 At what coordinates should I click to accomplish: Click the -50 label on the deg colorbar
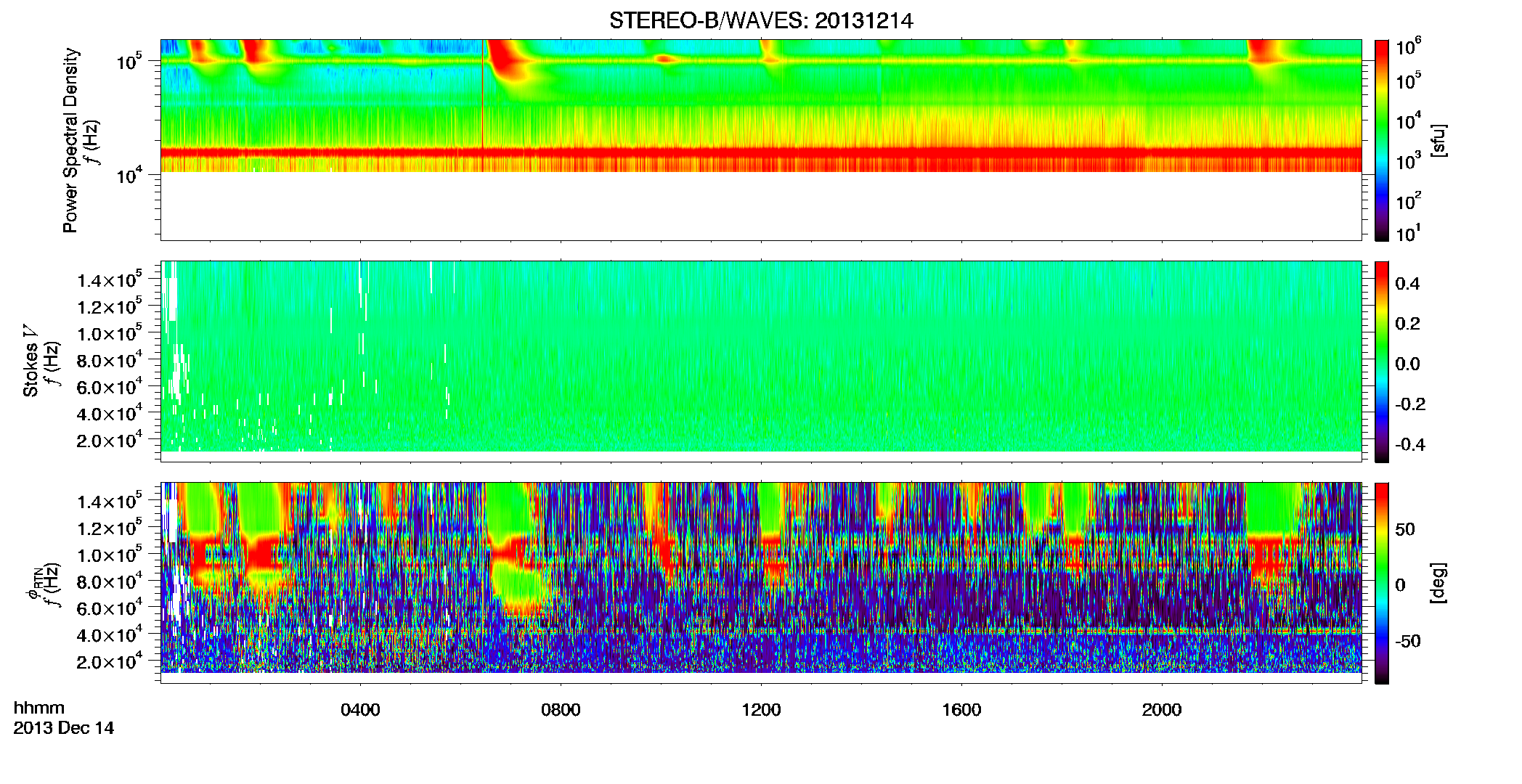coord(1408,642)
